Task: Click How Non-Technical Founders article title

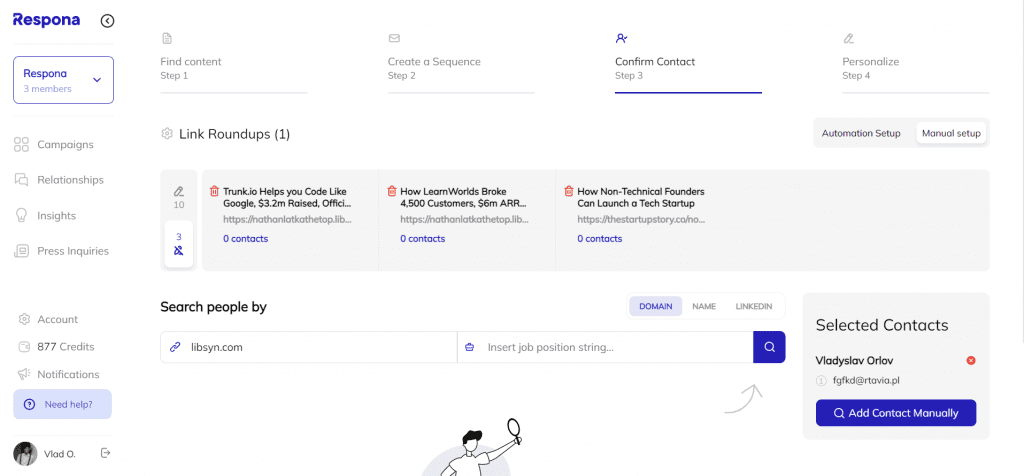Action: (641, 198)
